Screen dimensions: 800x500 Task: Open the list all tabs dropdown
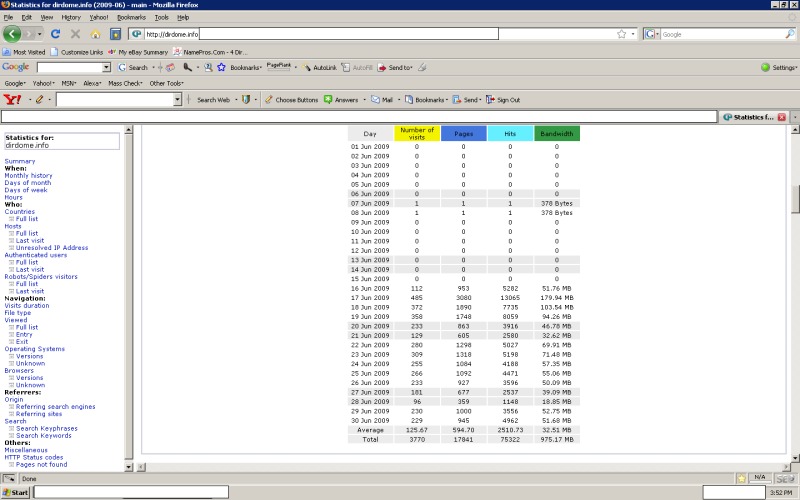795,117
